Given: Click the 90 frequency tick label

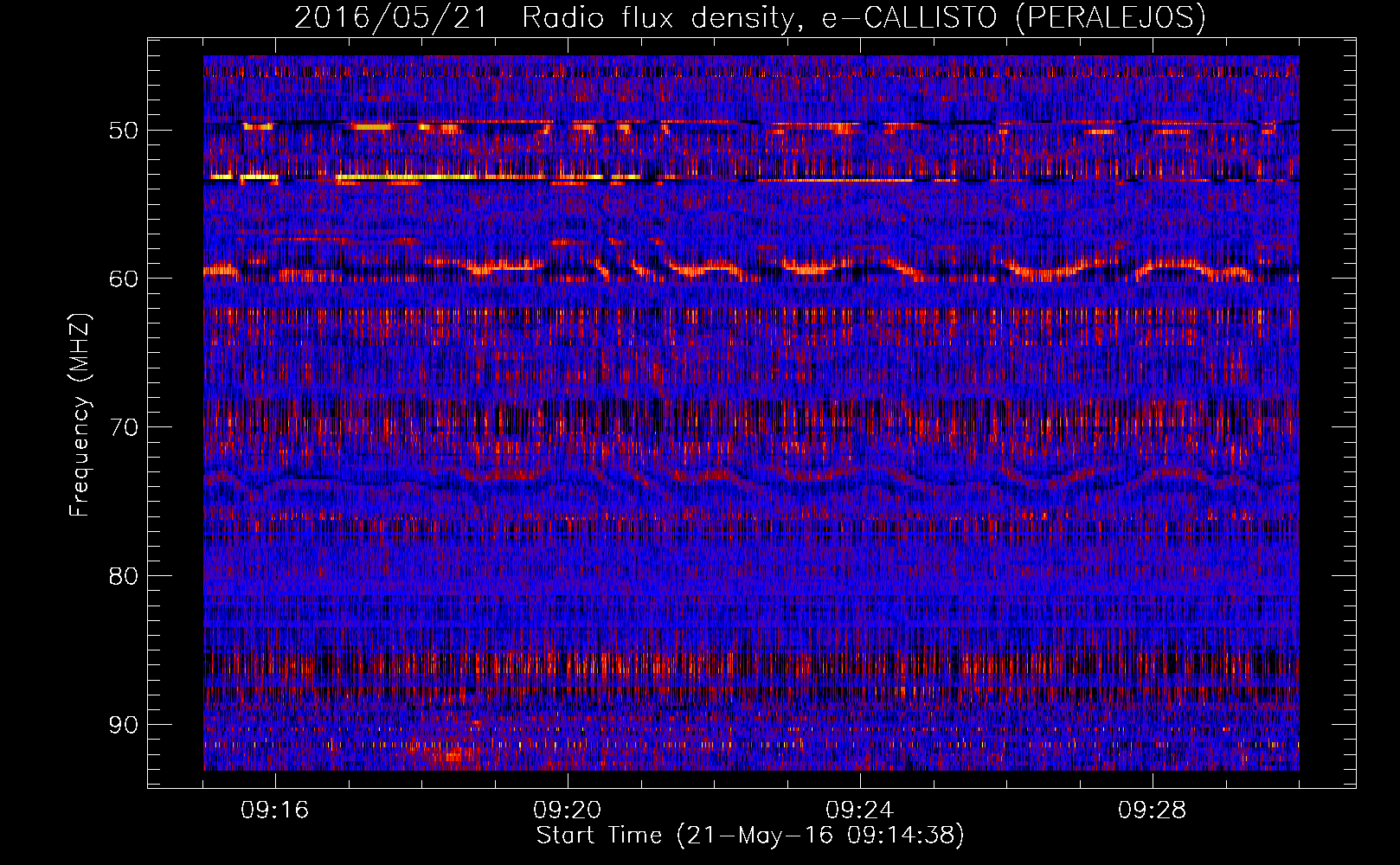Looking at the screenshot, I should pyautogui.click(x=123, y=725).
